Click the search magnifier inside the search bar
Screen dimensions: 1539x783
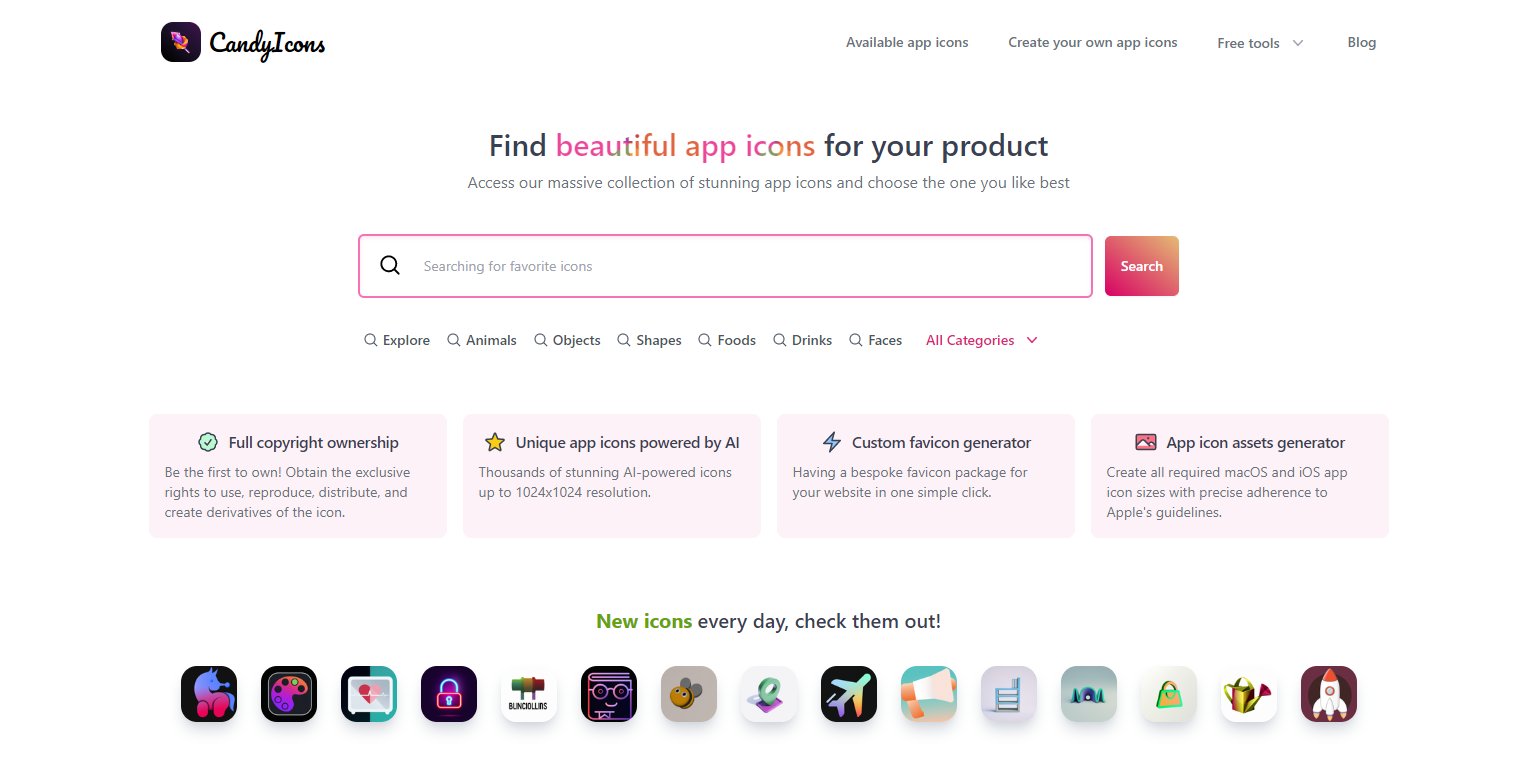(389, 265)
